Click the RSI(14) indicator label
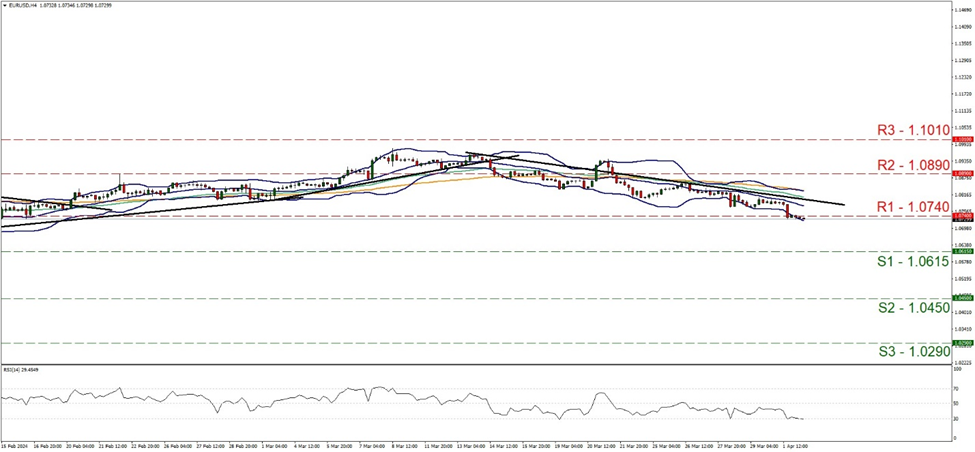The image size is (975, 452). (x=20, y=368)
